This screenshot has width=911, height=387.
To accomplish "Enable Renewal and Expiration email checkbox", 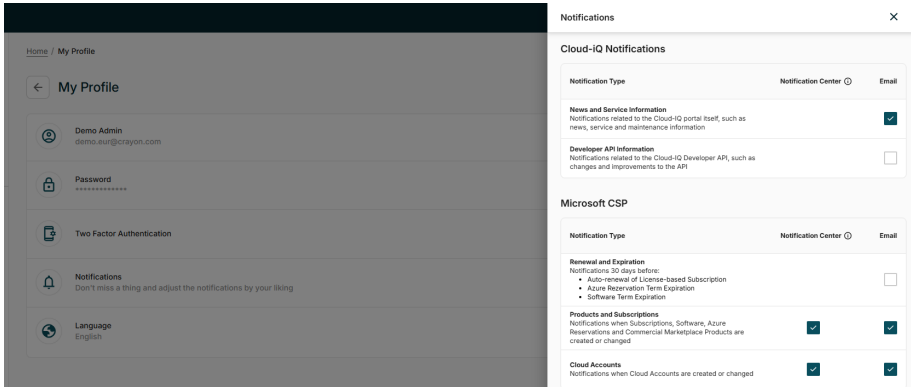I will point(890,280).
